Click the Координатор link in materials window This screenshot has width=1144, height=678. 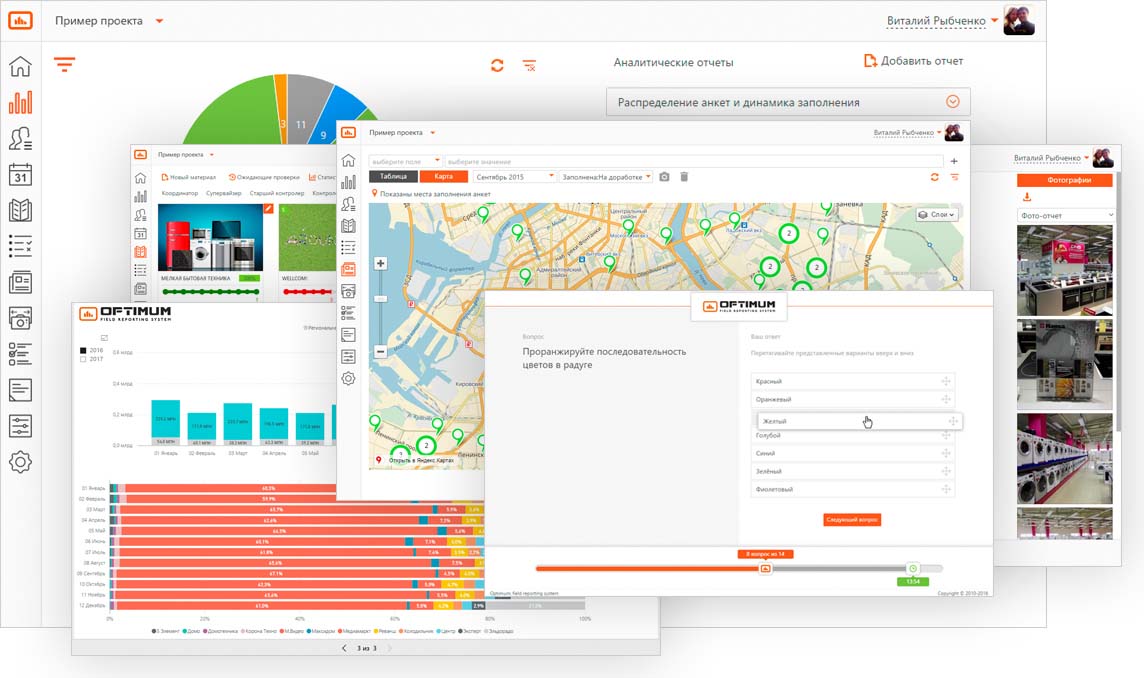(179, 193)
